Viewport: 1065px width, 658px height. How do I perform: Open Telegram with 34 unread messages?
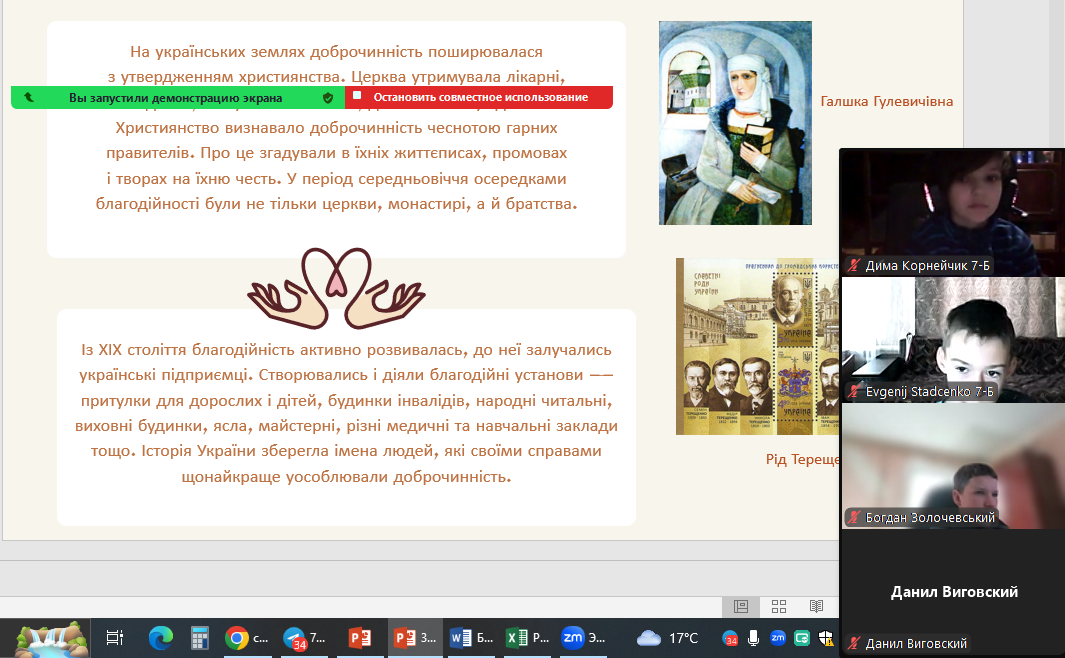point(304,638)
